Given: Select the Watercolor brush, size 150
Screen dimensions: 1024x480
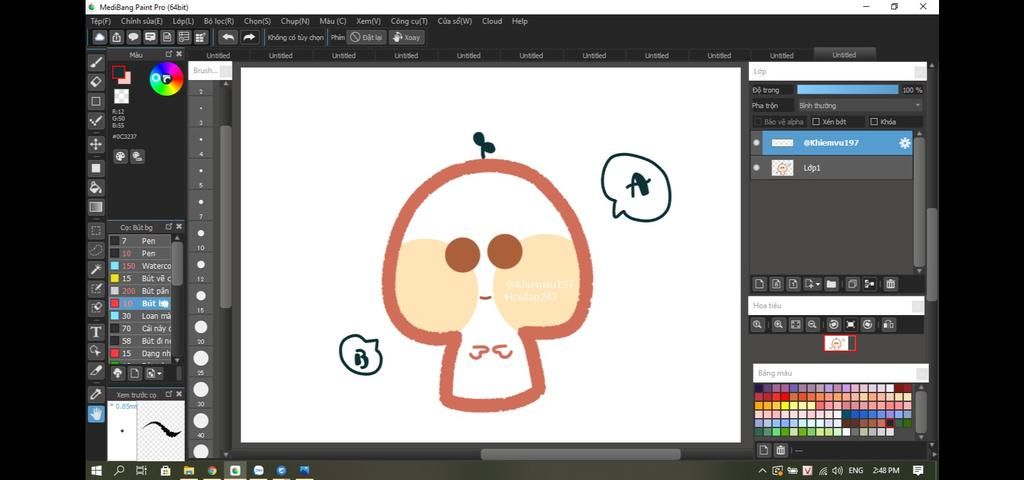Looking at the screenshot, I should click(140, 266).
